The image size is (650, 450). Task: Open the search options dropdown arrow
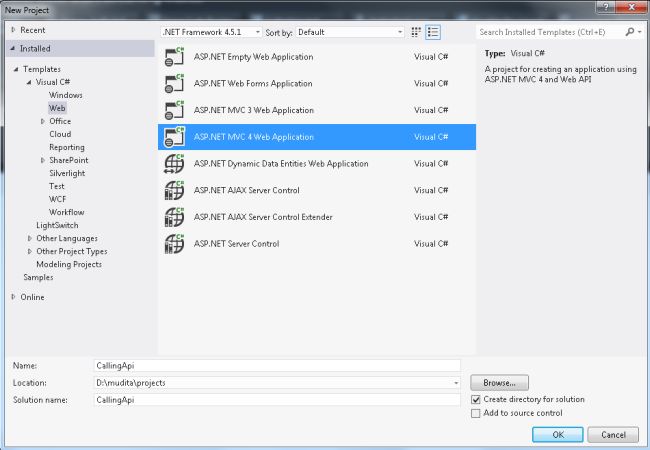[640, 32]
